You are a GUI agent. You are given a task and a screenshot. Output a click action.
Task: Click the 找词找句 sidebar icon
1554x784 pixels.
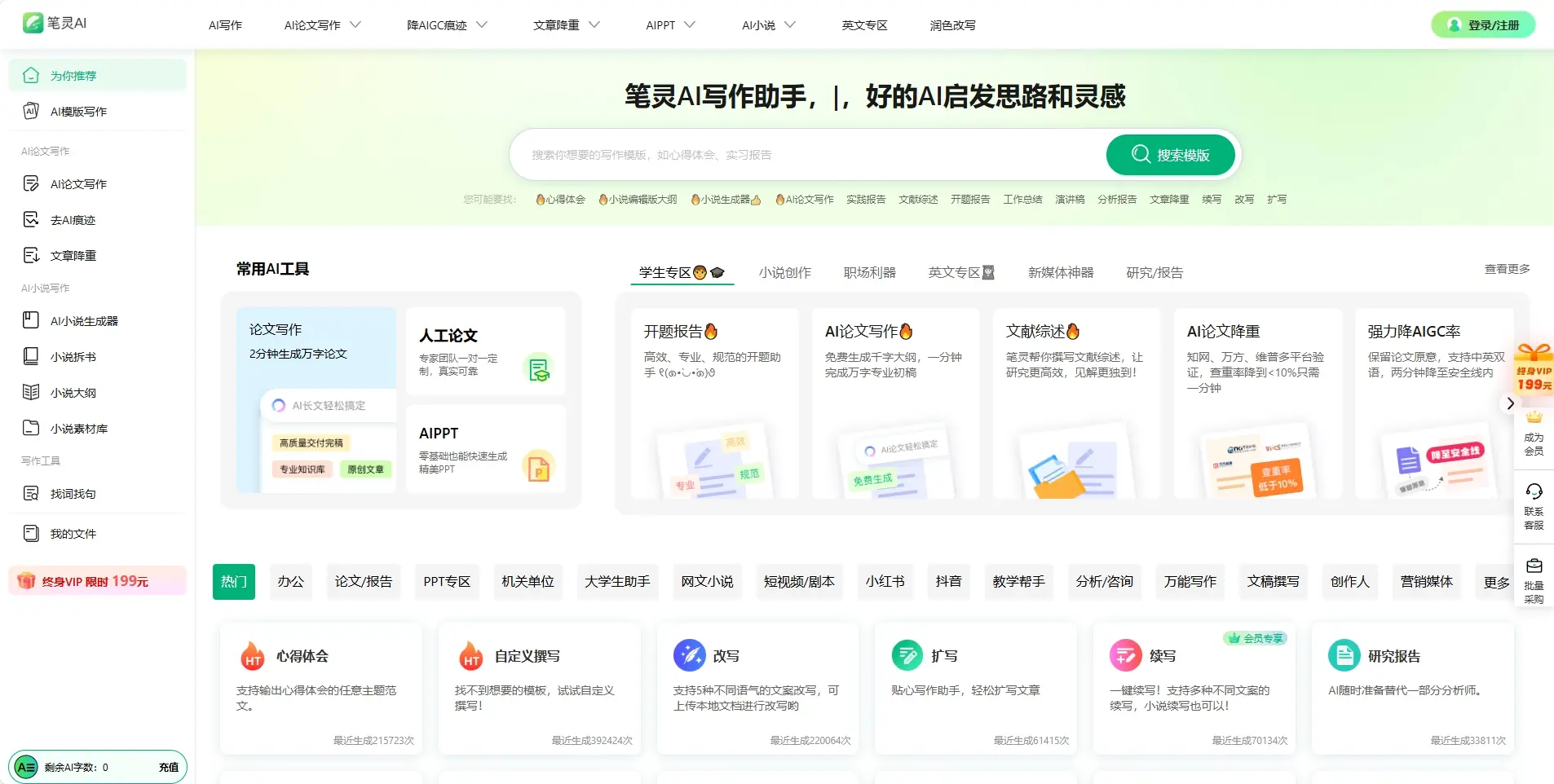coord(31,494)
